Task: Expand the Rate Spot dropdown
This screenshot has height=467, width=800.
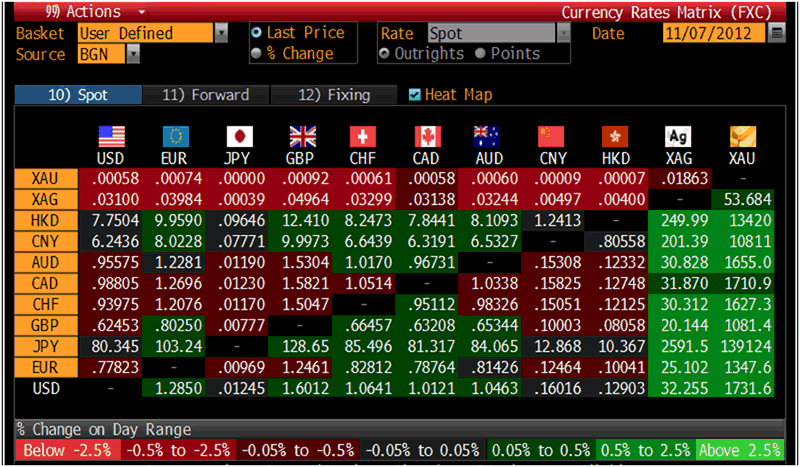Action: tap(563, 33)
